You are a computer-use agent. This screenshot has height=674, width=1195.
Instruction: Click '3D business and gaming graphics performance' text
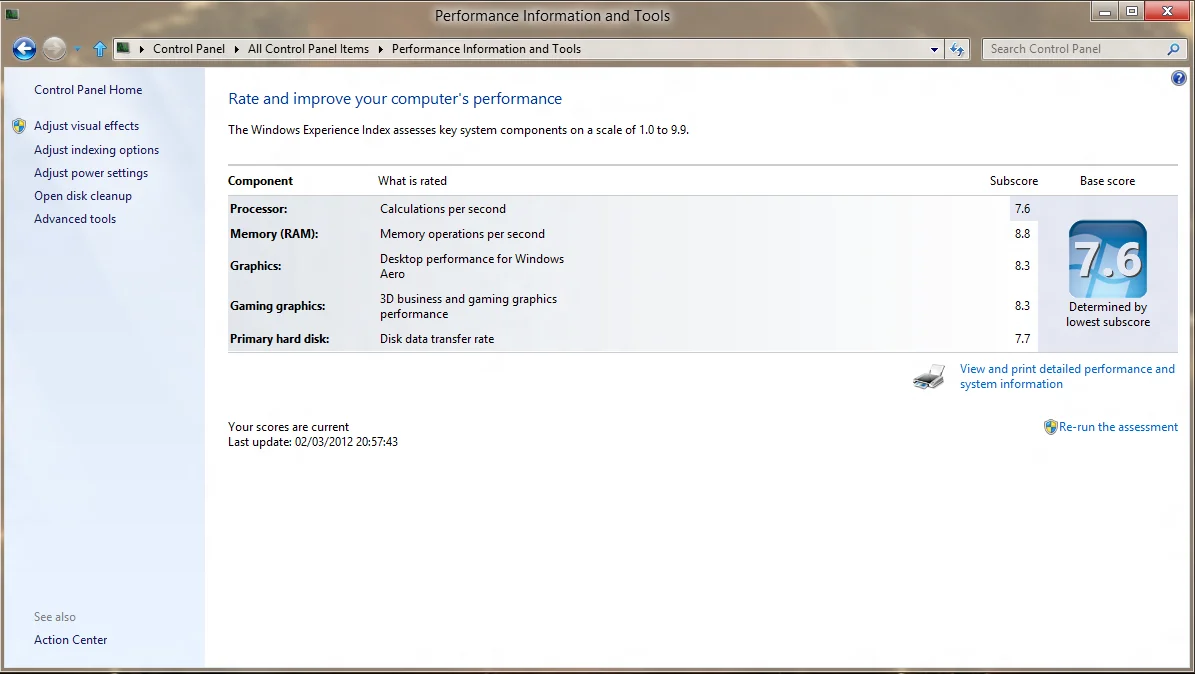coord(468,307)
